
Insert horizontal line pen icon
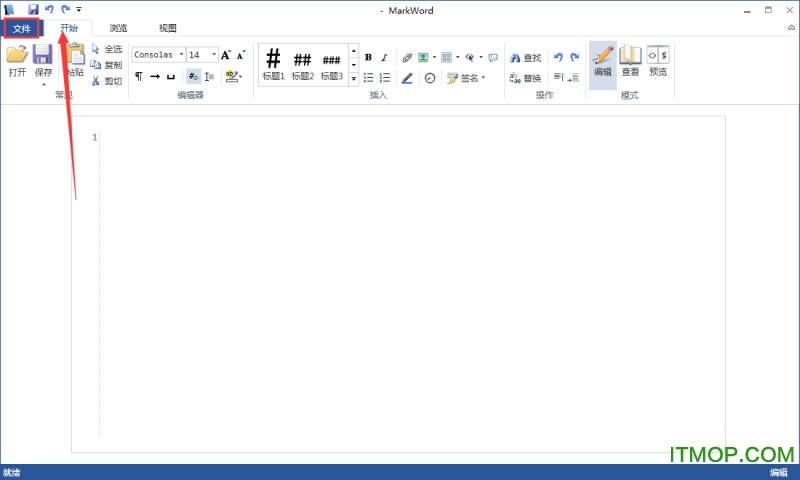click(407, 78)
